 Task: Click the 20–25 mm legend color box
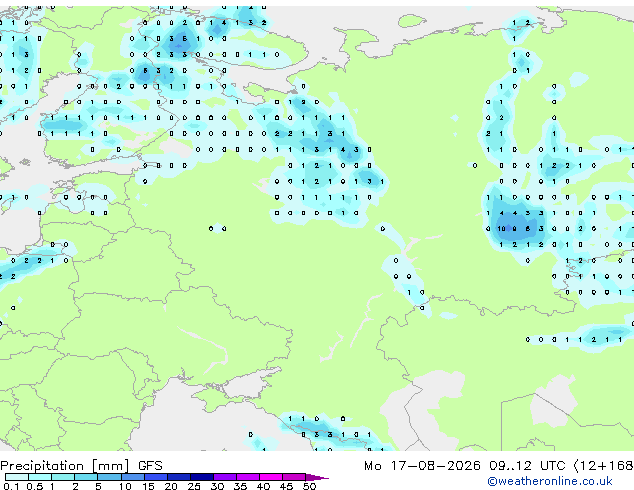click(x=179, y=477)
